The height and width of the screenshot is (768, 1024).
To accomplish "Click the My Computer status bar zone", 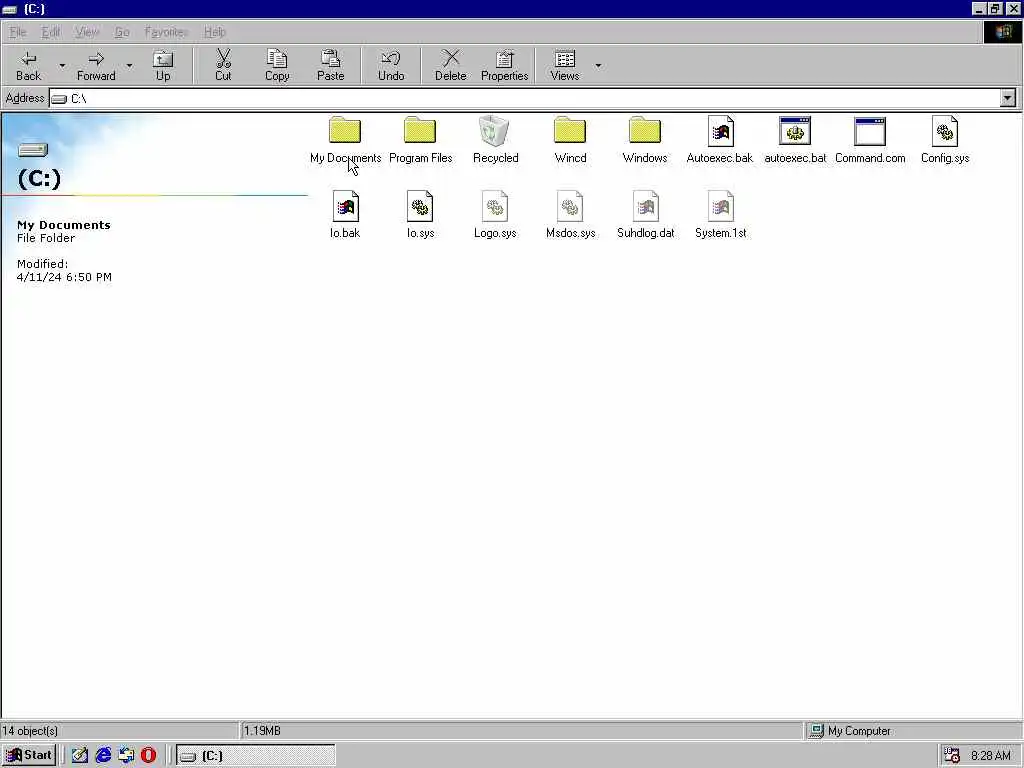I will [912, 731].
